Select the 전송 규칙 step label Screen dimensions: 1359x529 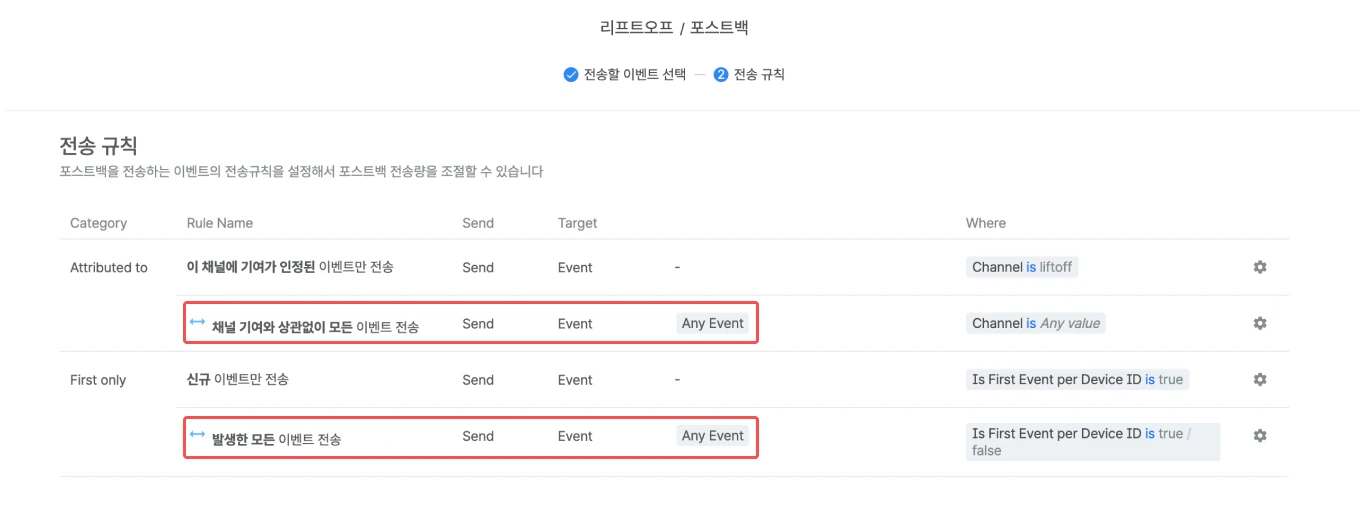(x=759, y=74)
